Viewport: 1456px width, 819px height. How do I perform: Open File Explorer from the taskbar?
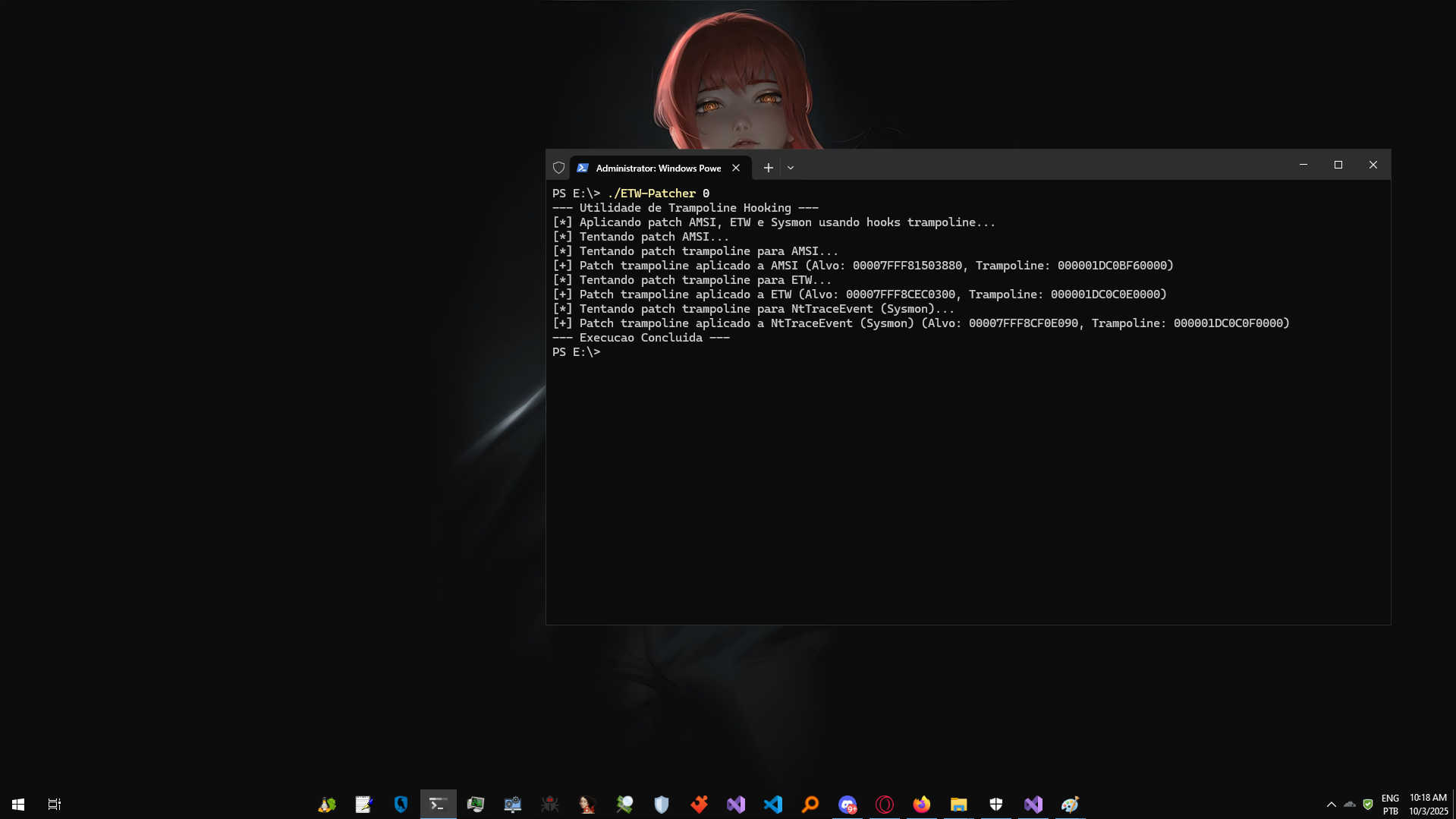[x=959, y=804]
